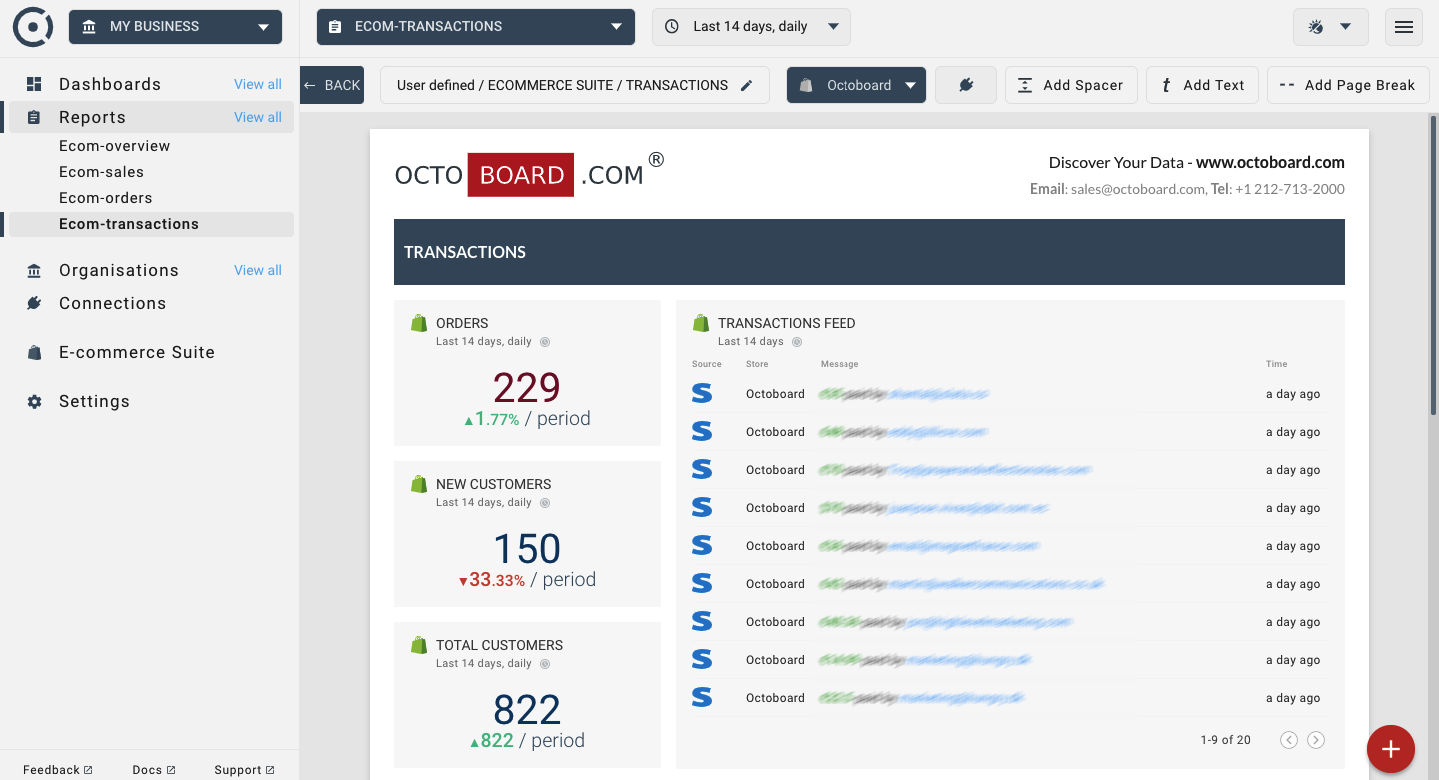Open the ECOM-TRANSACTIONS report selector dropdown

[476, 27]
